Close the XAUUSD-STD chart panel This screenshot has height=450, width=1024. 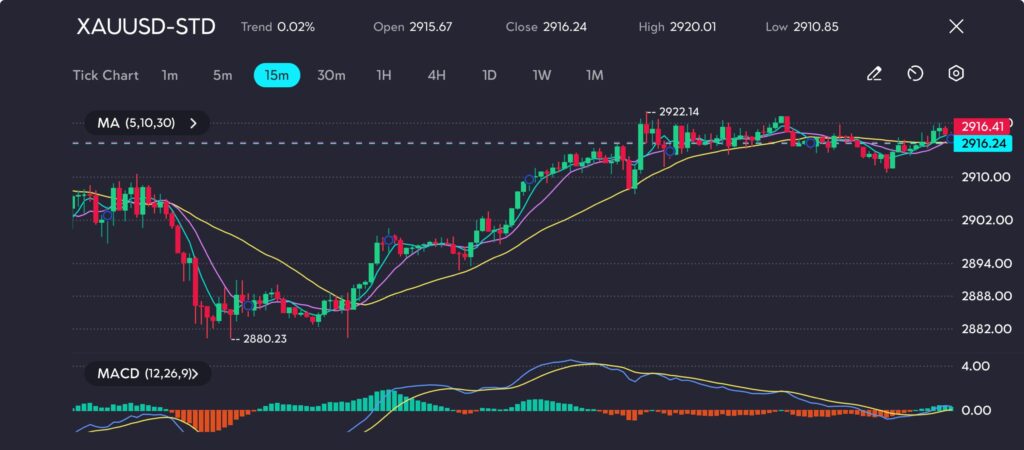pyautogui.click(x=956, y=26)
